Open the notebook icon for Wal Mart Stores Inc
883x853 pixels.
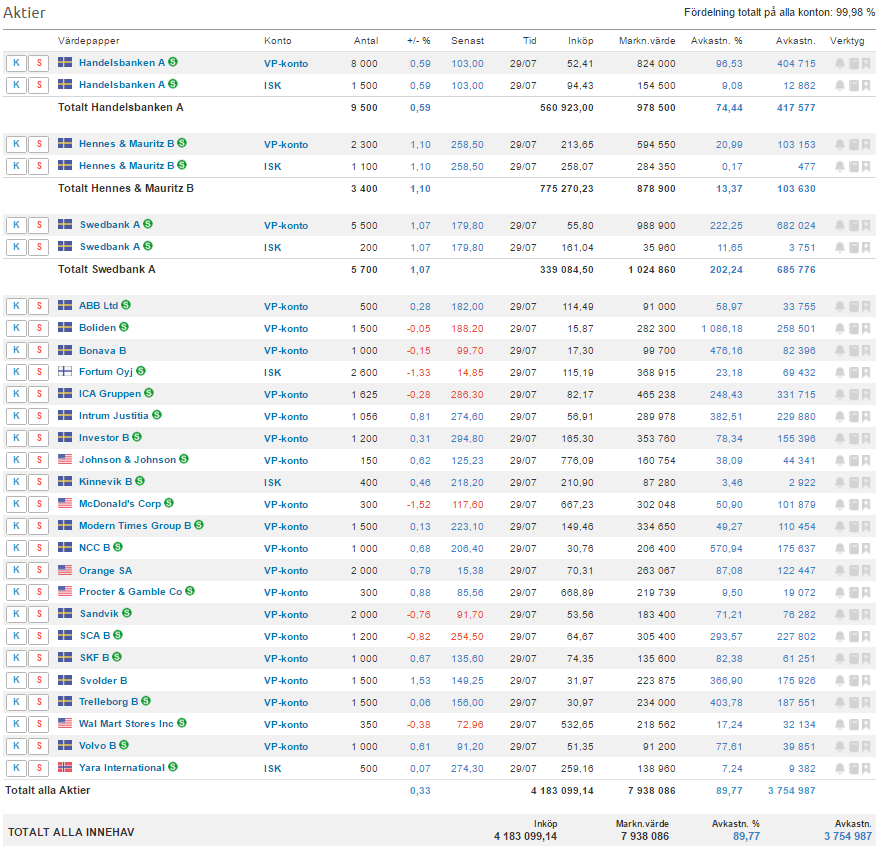[x=854, y=725]
